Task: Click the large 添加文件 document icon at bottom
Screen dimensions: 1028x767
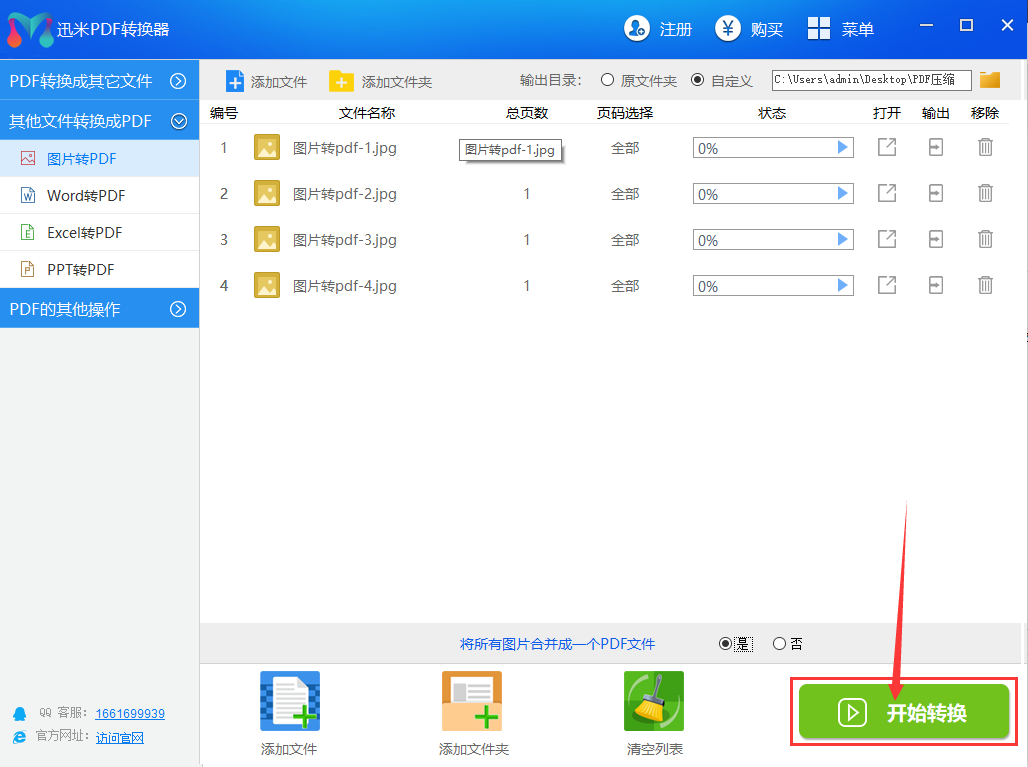Action: 290,702
